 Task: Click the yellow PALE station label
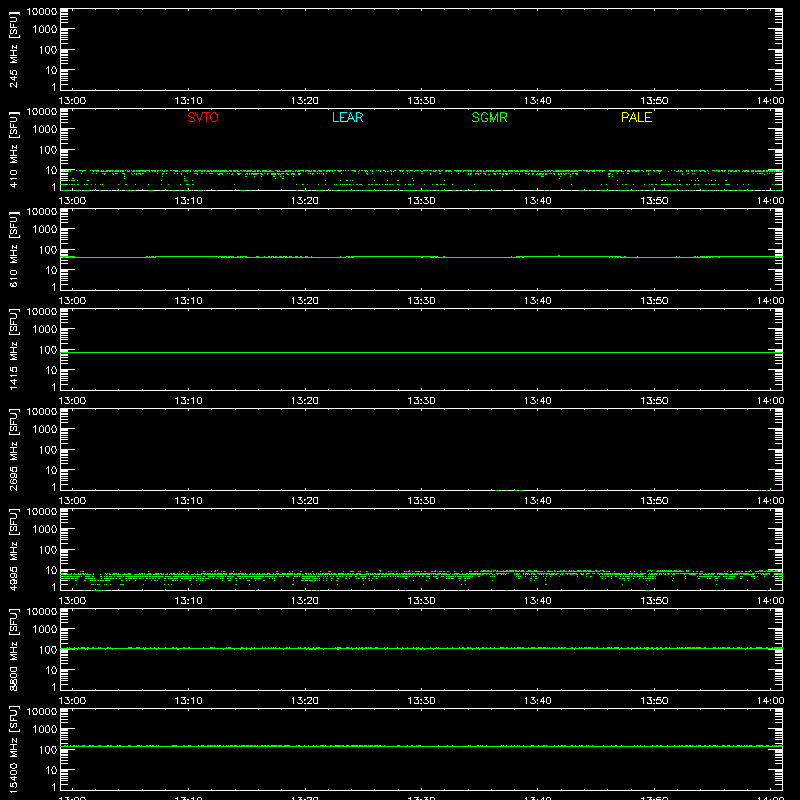tap(636, 117)
